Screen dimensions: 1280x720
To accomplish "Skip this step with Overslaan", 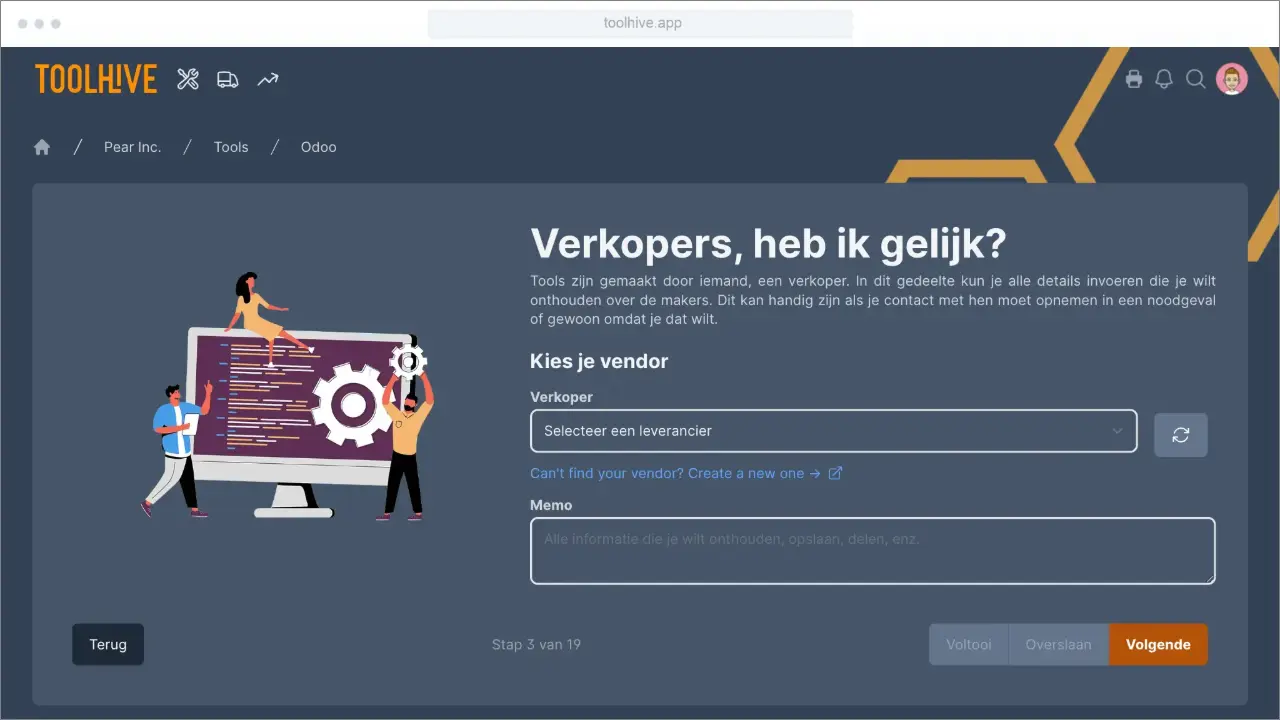I will click(x=1058, y=644).
